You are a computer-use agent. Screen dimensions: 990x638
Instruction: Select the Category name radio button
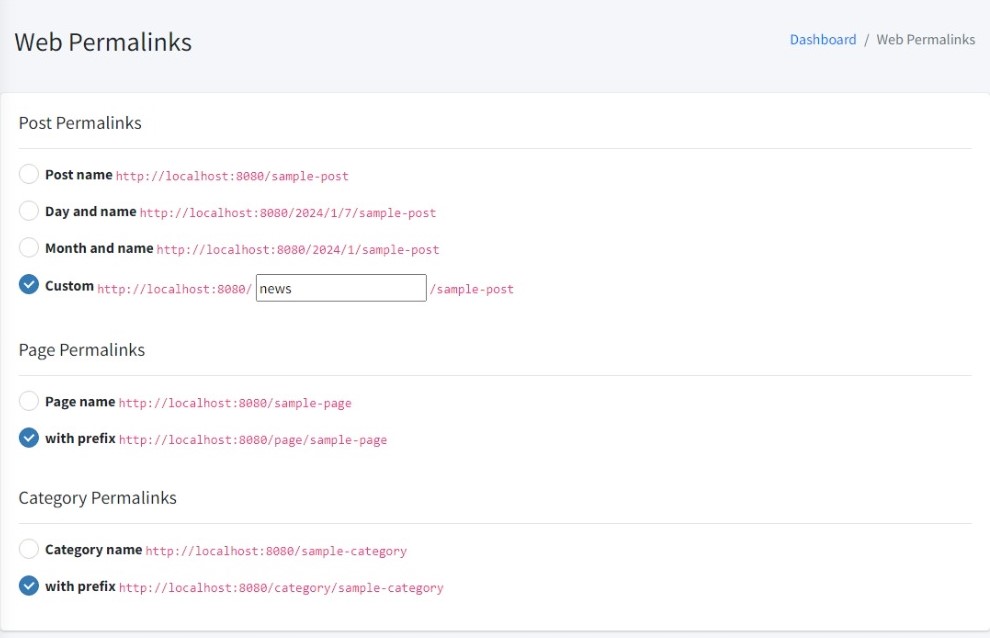point(29,549)
